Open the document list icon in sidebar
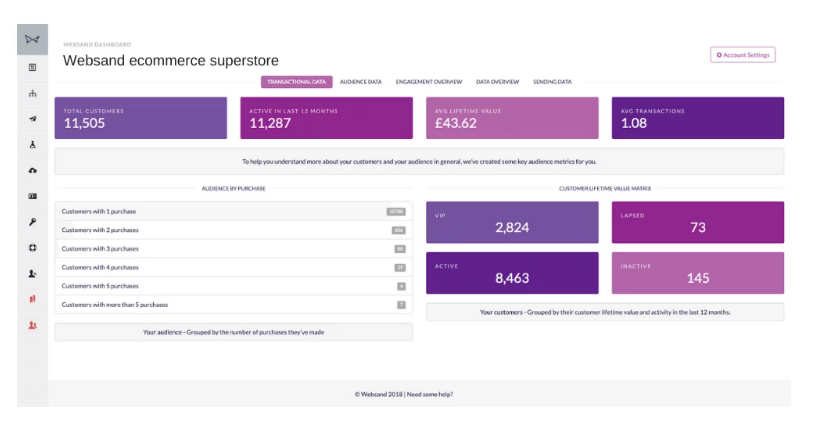 point(32,67)
